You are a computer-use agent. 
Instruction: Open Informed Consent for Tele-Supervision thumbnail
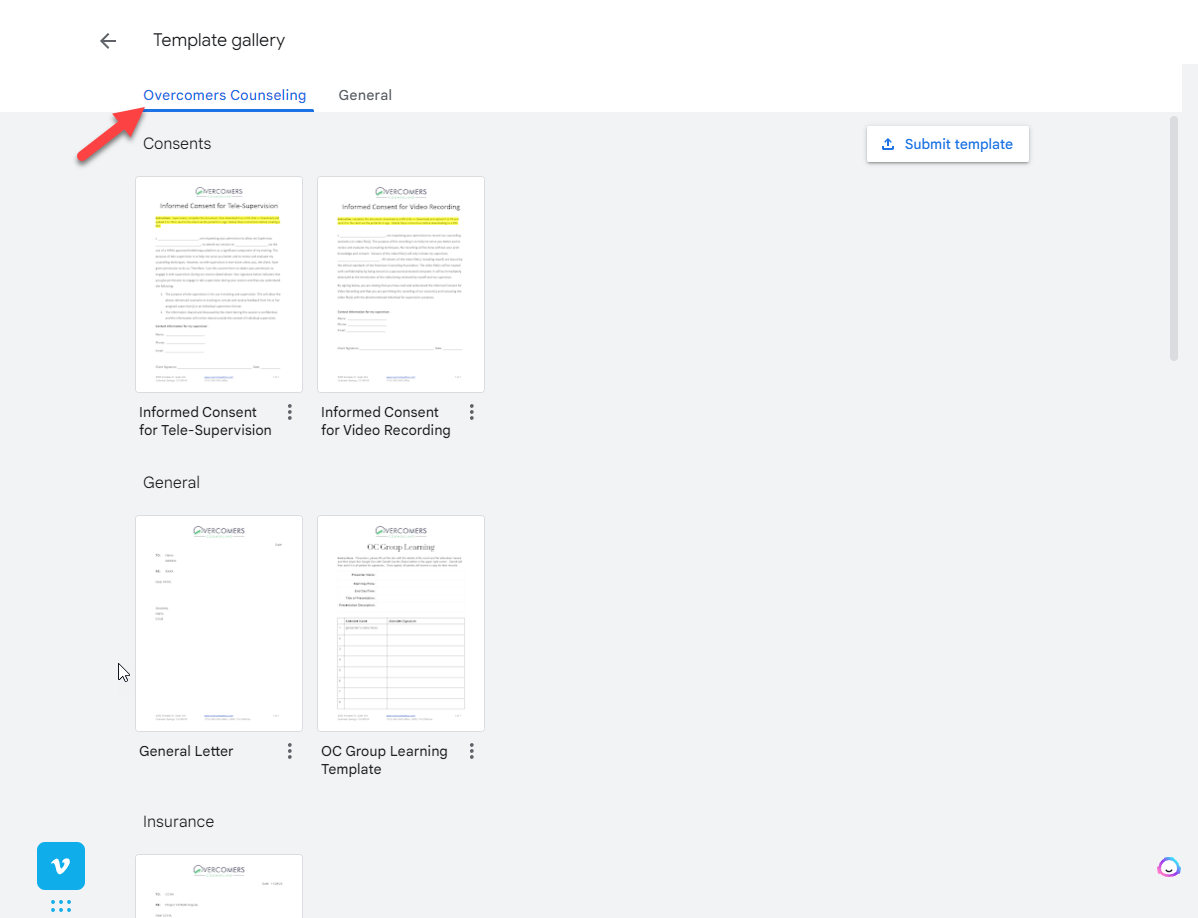(x=219, y=284)
